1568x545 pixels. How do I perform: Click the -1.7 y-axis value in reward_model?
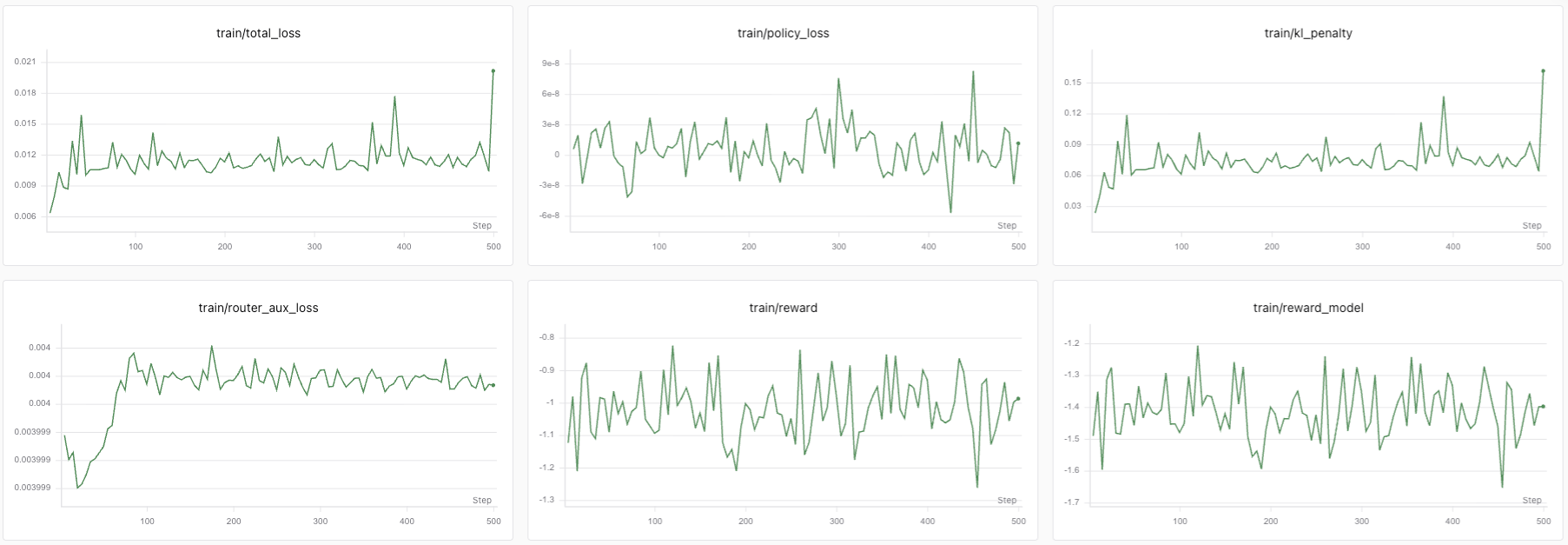(x=1071, y=502)
